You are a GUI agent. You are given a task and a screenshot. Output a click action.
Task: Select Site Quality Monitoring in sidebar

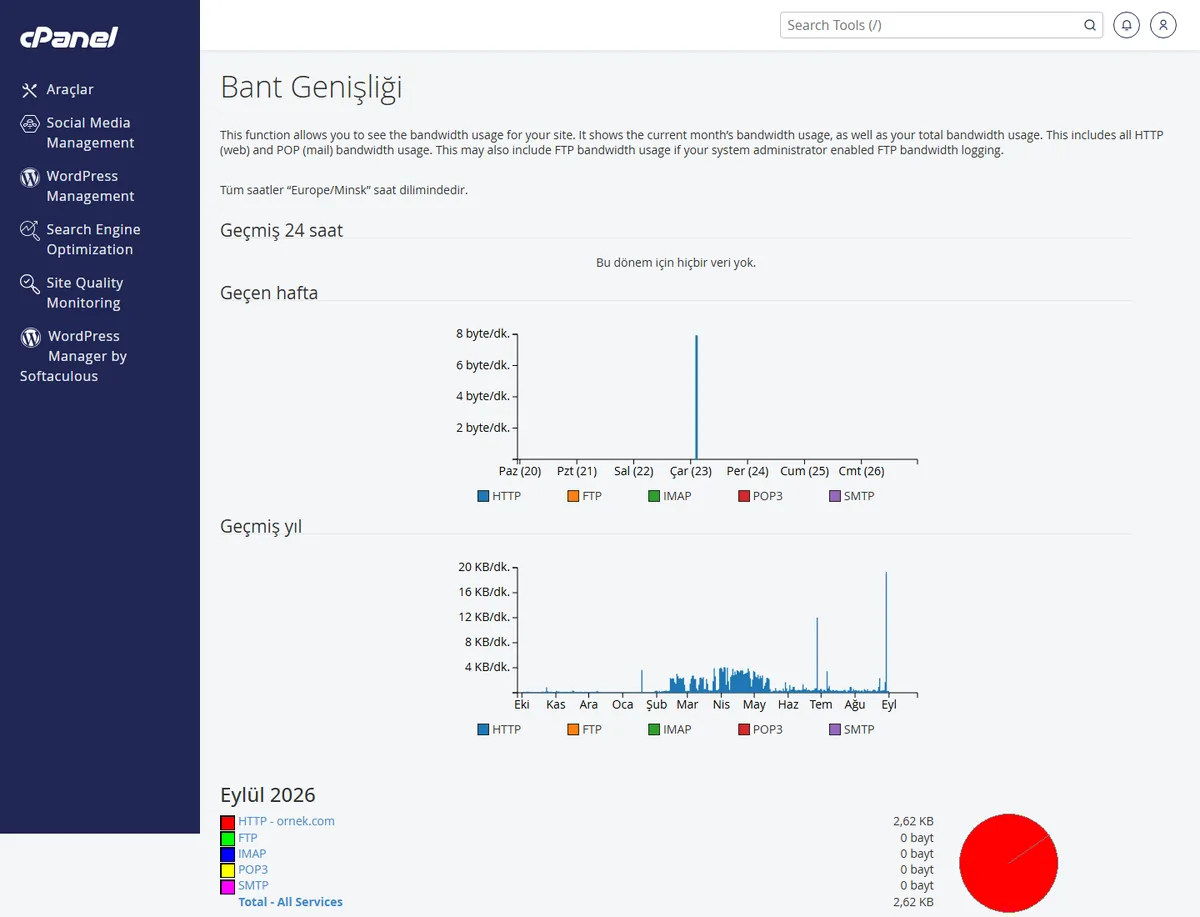click(x=85, y=293)
